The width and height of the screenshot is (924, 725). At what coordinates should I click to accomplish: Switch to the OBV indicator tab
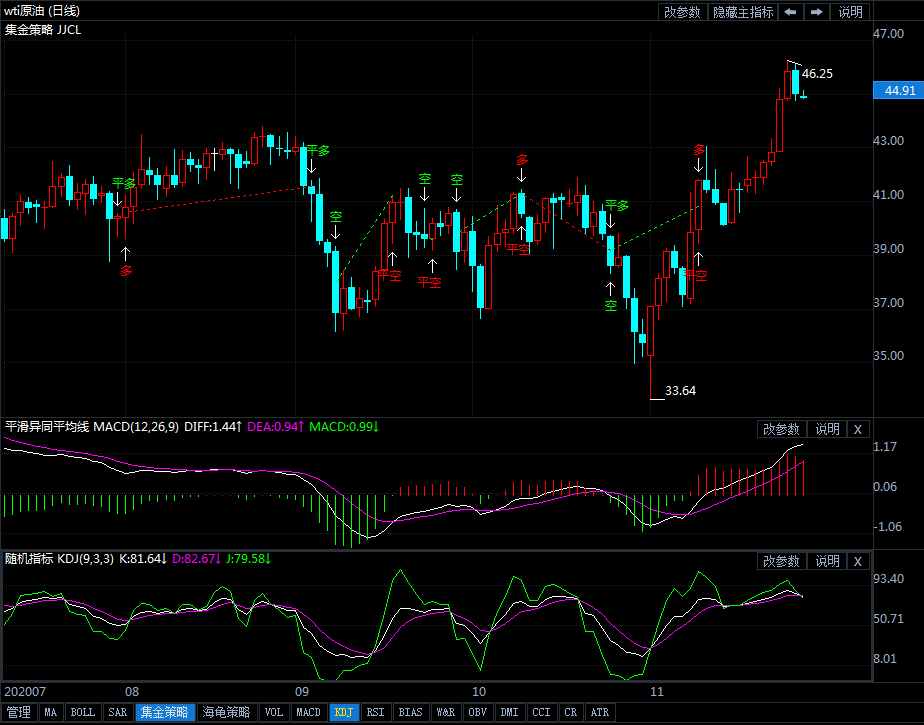coord(478,713)
